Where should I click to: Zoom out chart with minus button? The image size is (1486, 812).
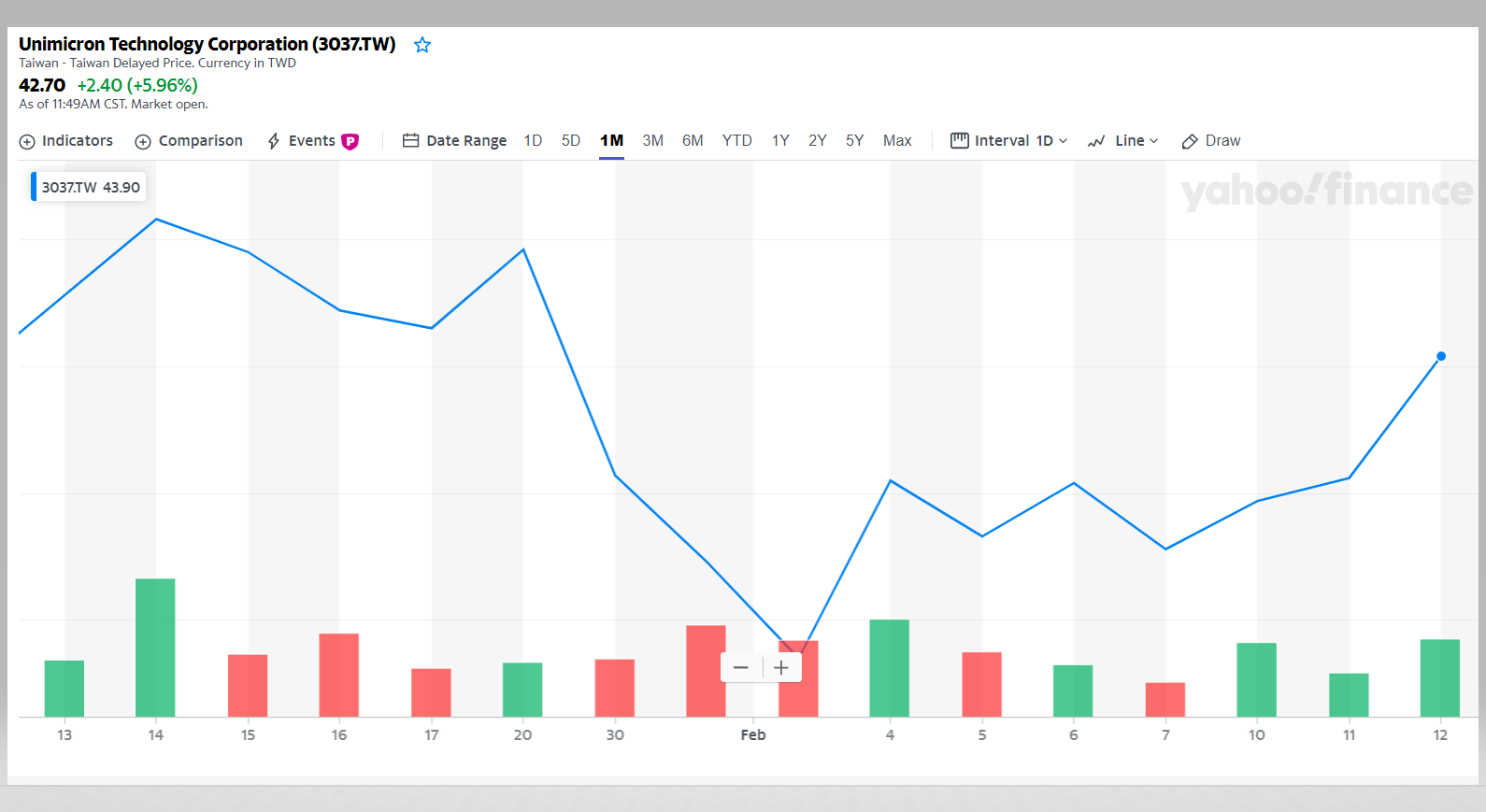coord(741,667)
